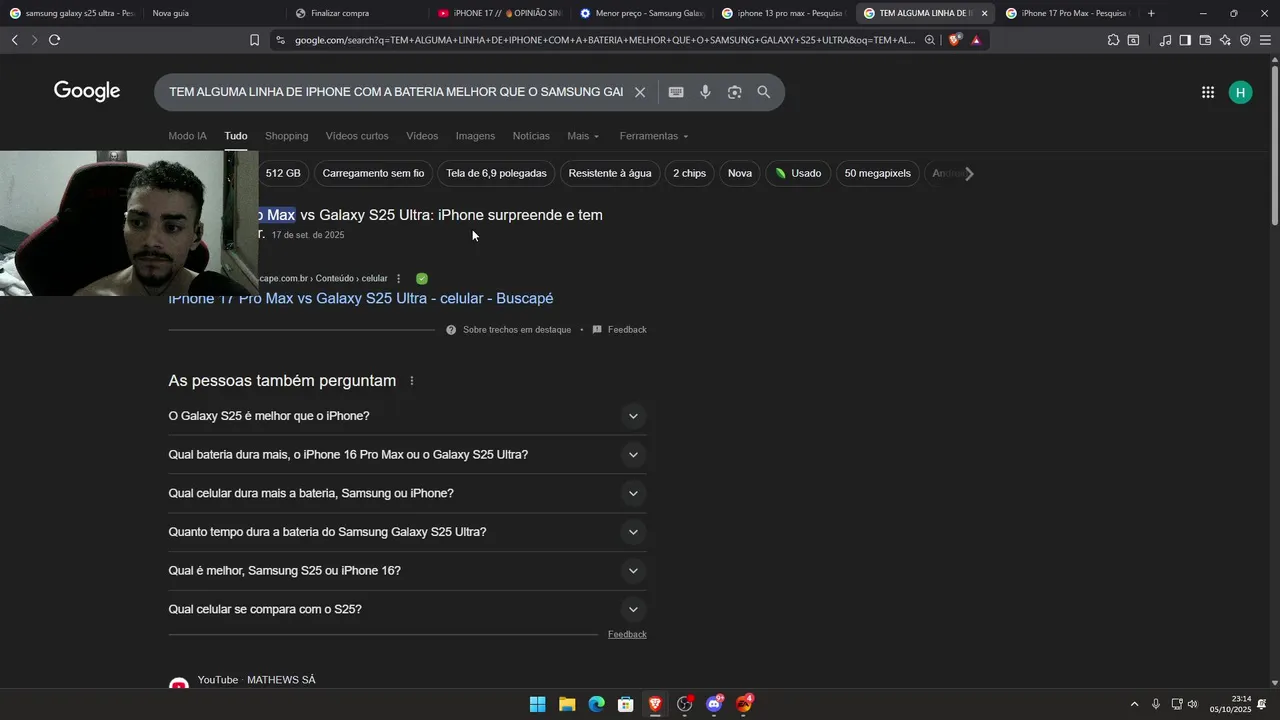Select the 'Usado' filter chip
The width and height of the screenshot is (1280, 720).
(797, 173)
